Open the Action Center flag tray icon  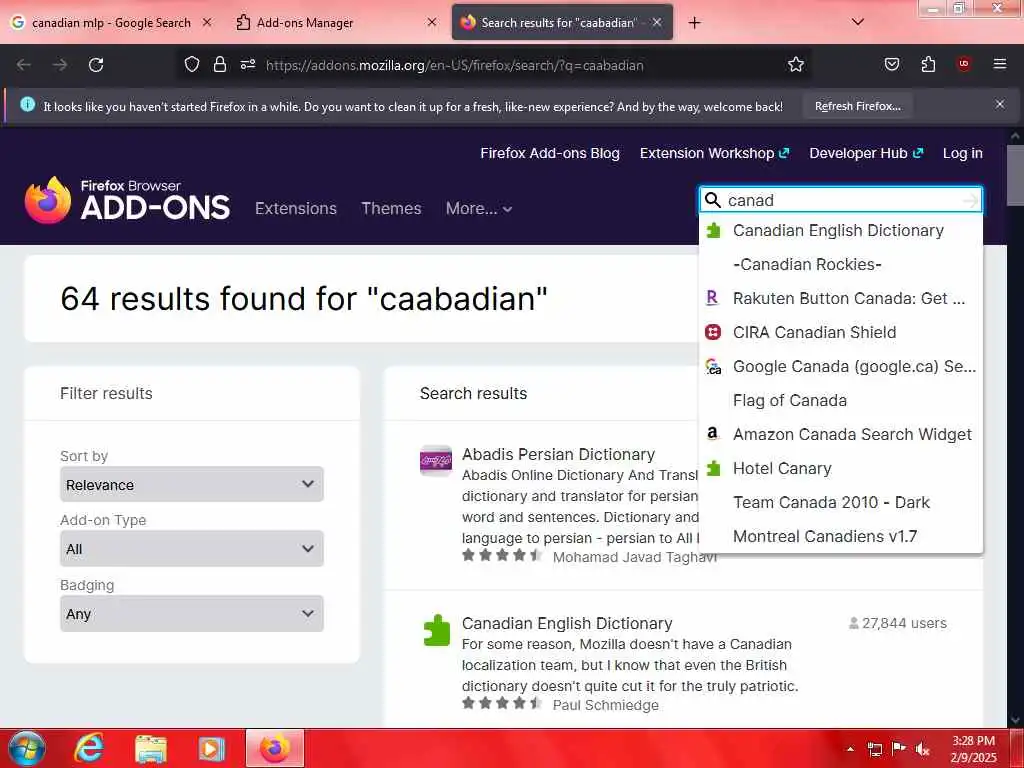[899, 749]
